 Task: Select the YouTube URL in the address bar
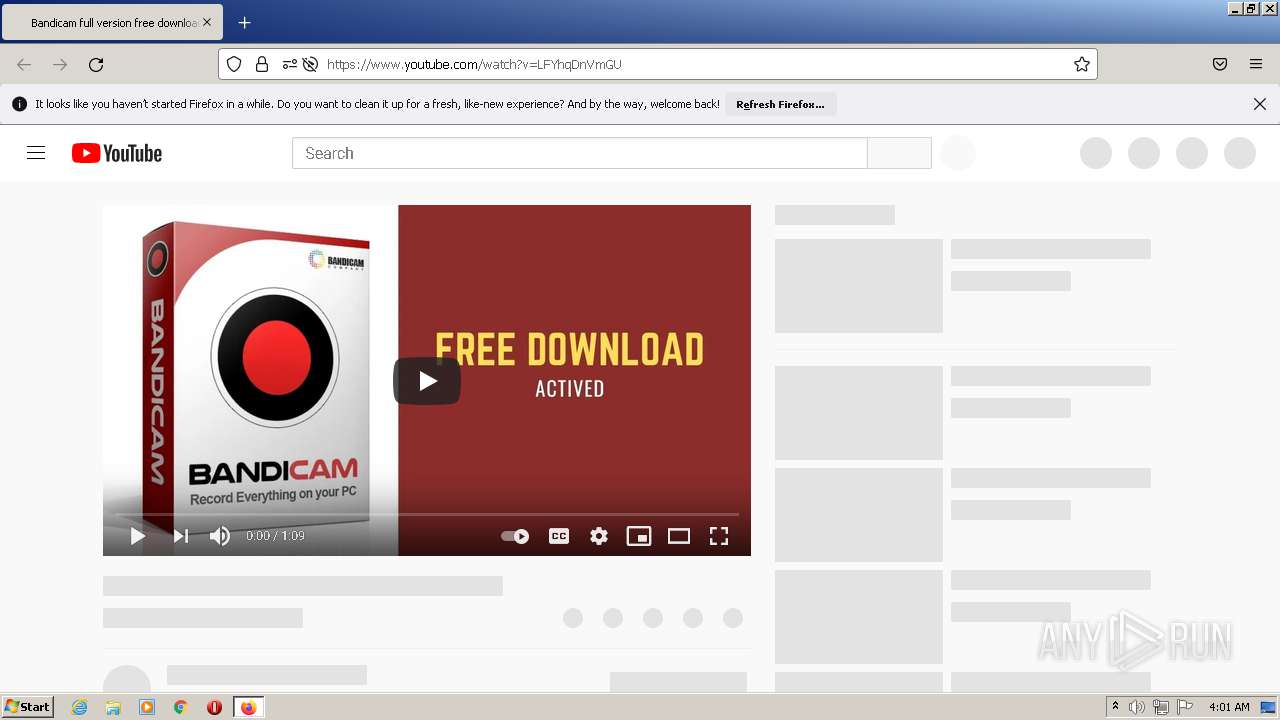(474, 64)
